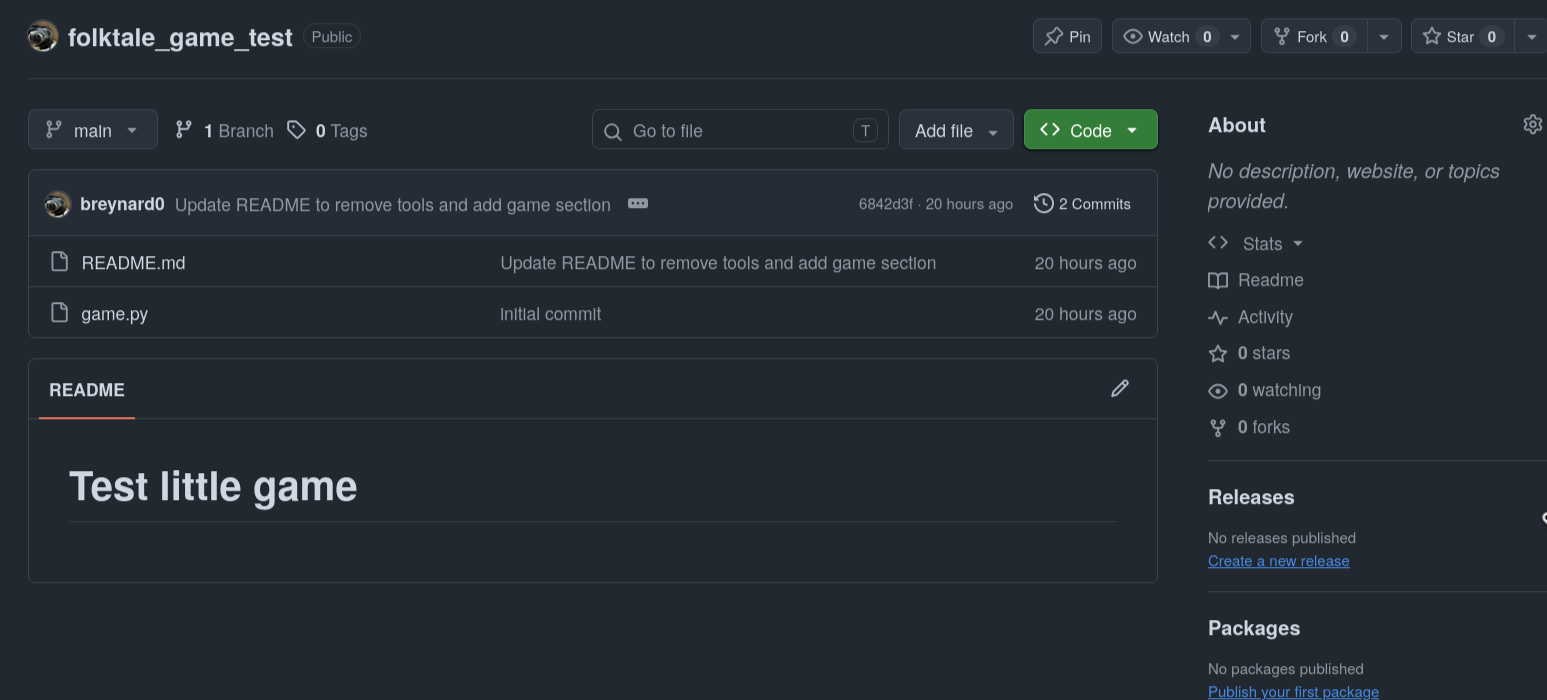Open game.py file

(x=114, y=313)
